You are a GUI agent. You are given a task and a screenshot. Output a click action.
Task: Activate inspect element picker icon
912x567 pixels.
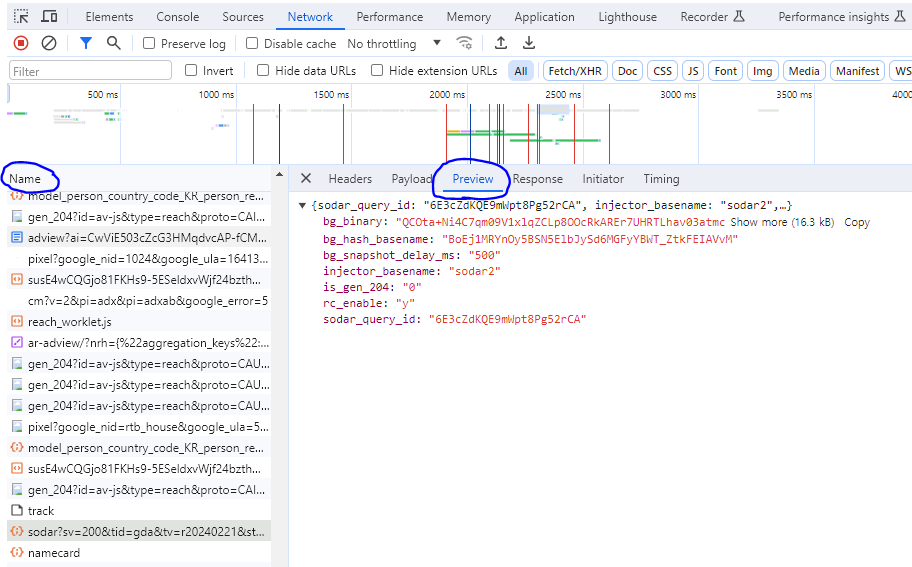point(21,16)
